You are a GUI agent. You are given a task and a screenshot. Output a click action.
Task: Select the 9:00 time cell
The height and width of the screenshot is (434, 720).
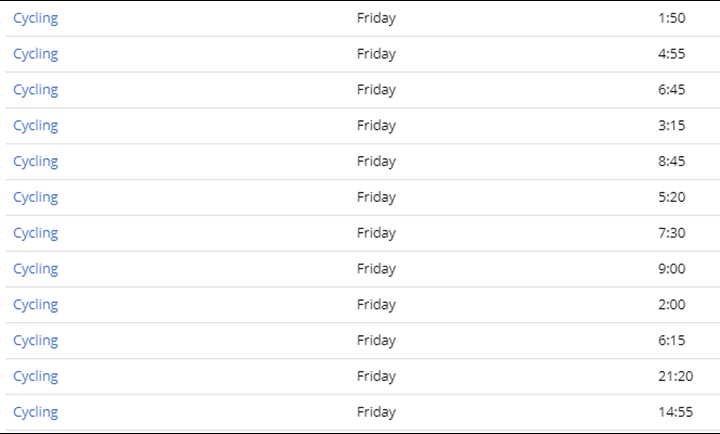pyautogui.click(x=670, y=269)
